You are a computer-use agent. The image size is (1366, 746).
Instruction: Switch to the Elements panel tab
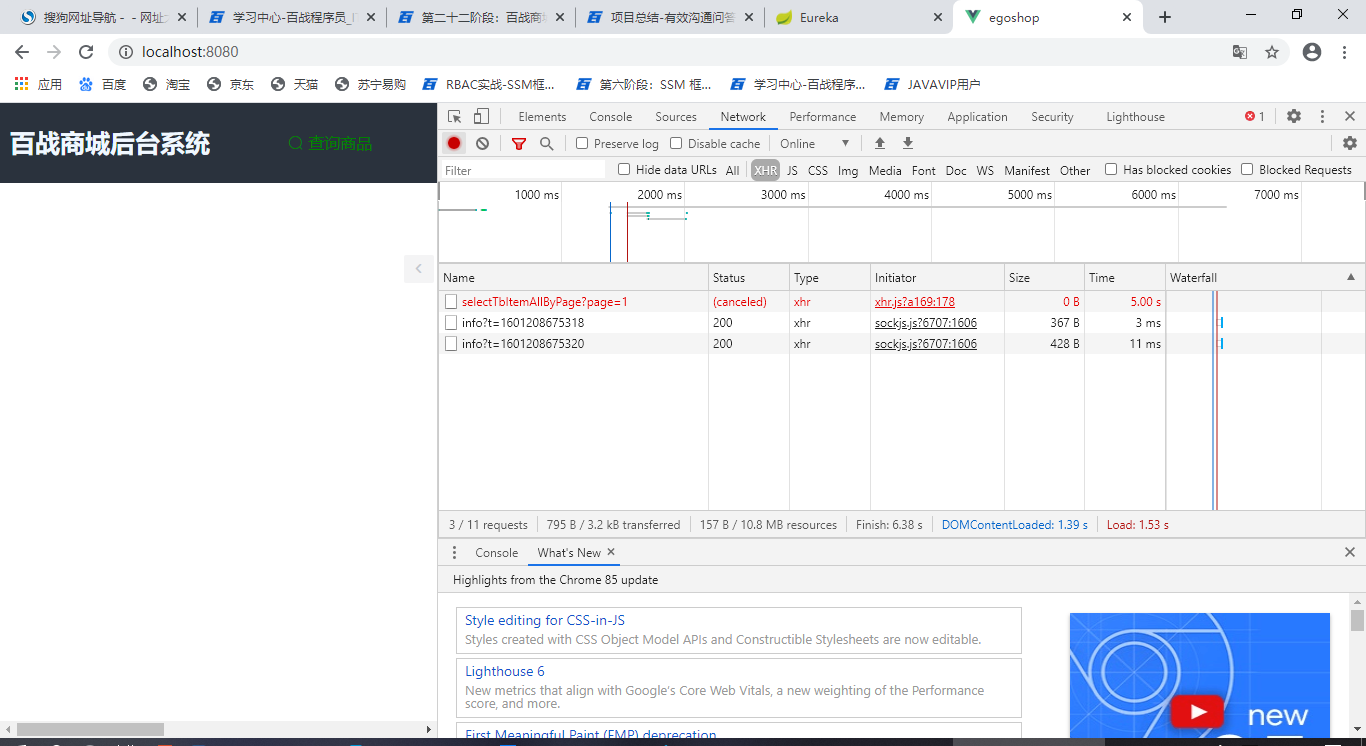pyautogui.click(x=542, y=116)
